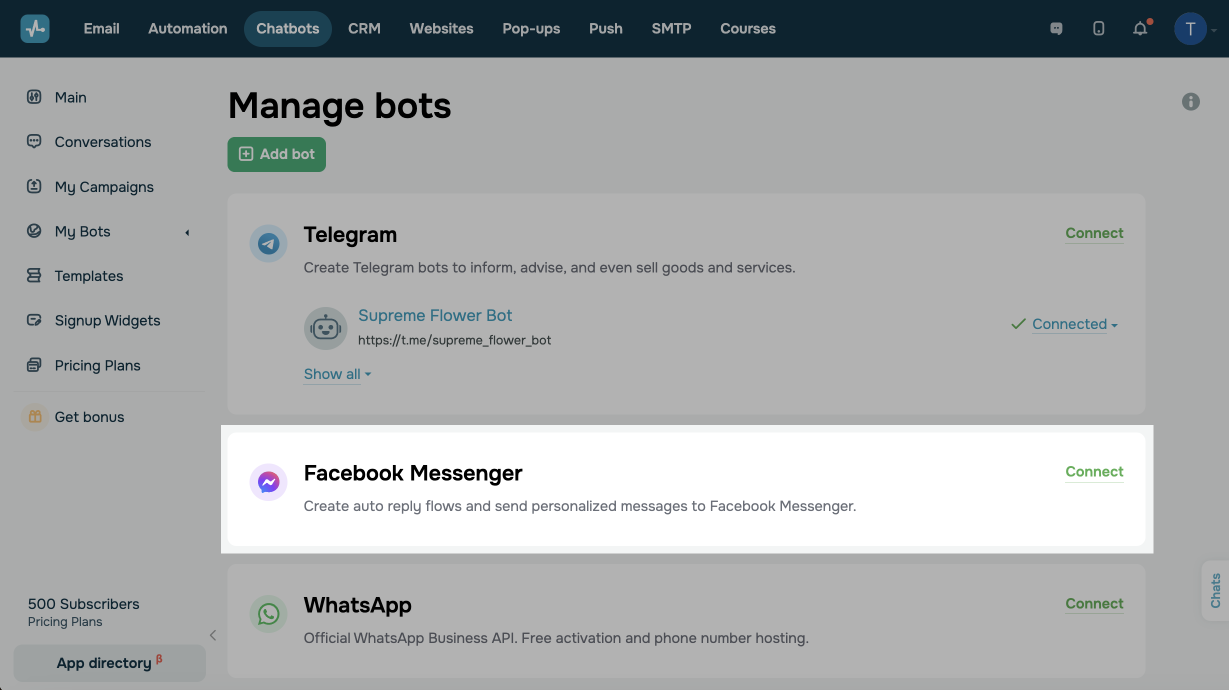Click the Add bot button
The image size is (1229, 690).
coord(277,154)
